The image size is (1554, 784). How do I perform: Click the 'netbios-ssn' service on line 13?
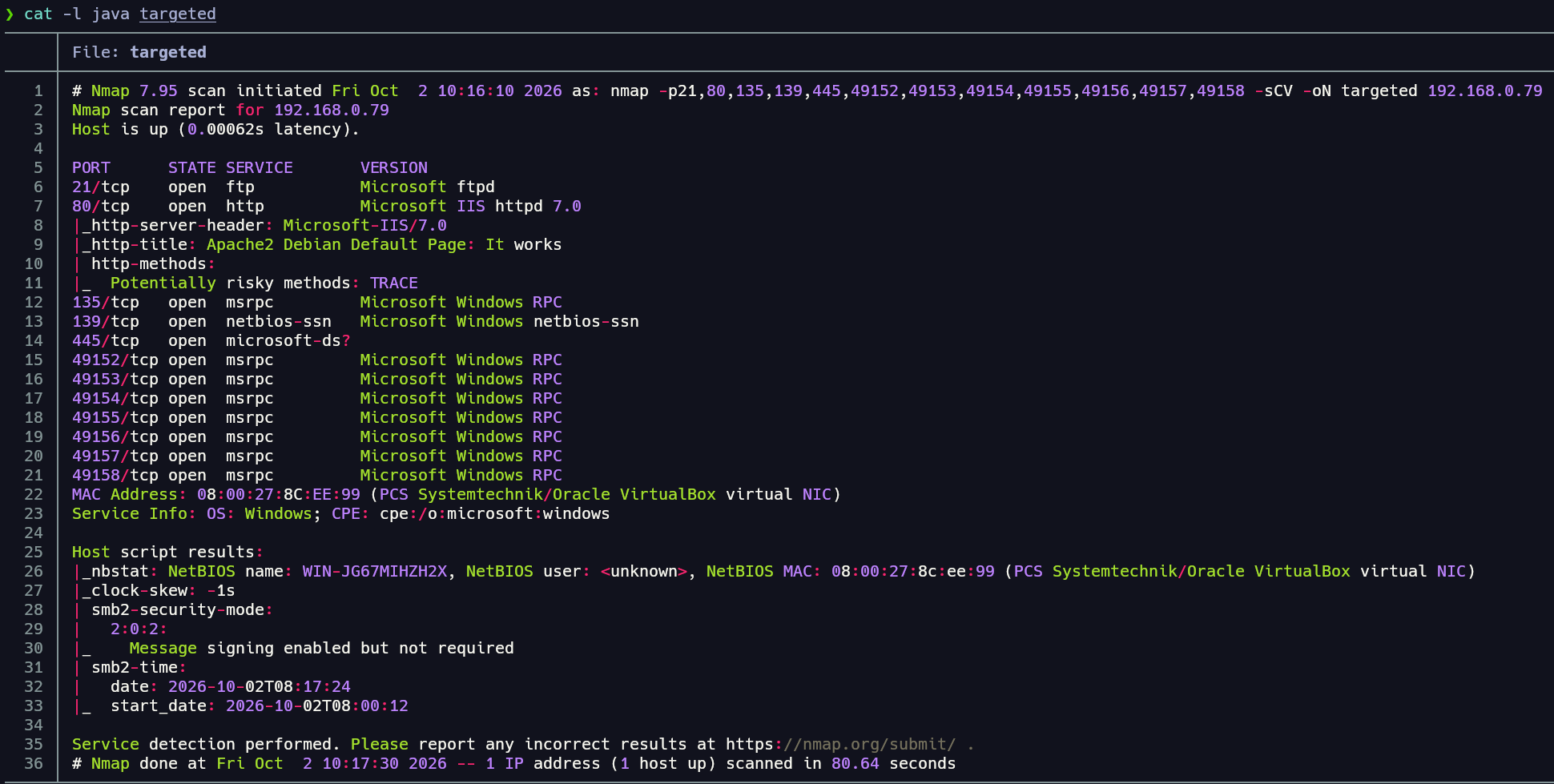pyautogui.click(x=279, y=321)
